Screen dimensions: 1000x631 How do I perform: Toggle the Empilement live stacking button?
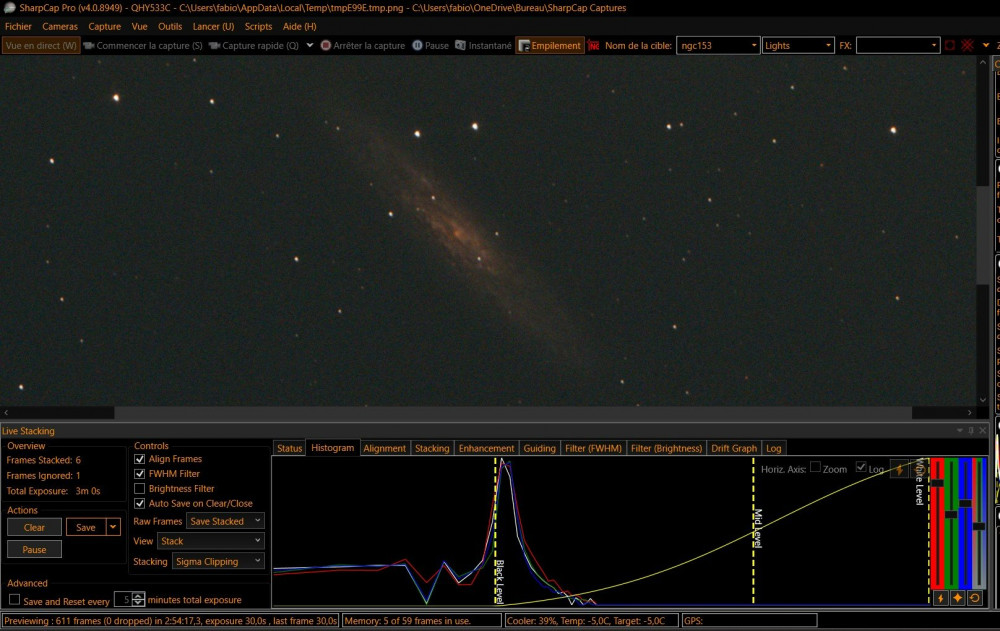(550, 45)
